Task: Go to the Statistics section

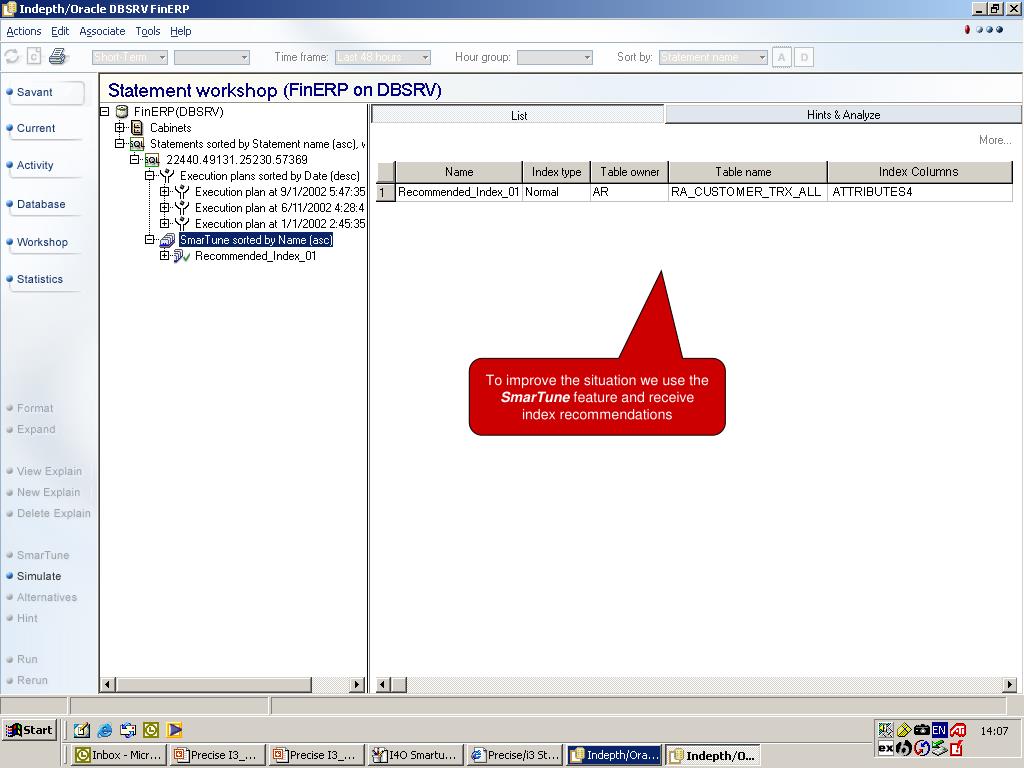Action: pos(40,280)
